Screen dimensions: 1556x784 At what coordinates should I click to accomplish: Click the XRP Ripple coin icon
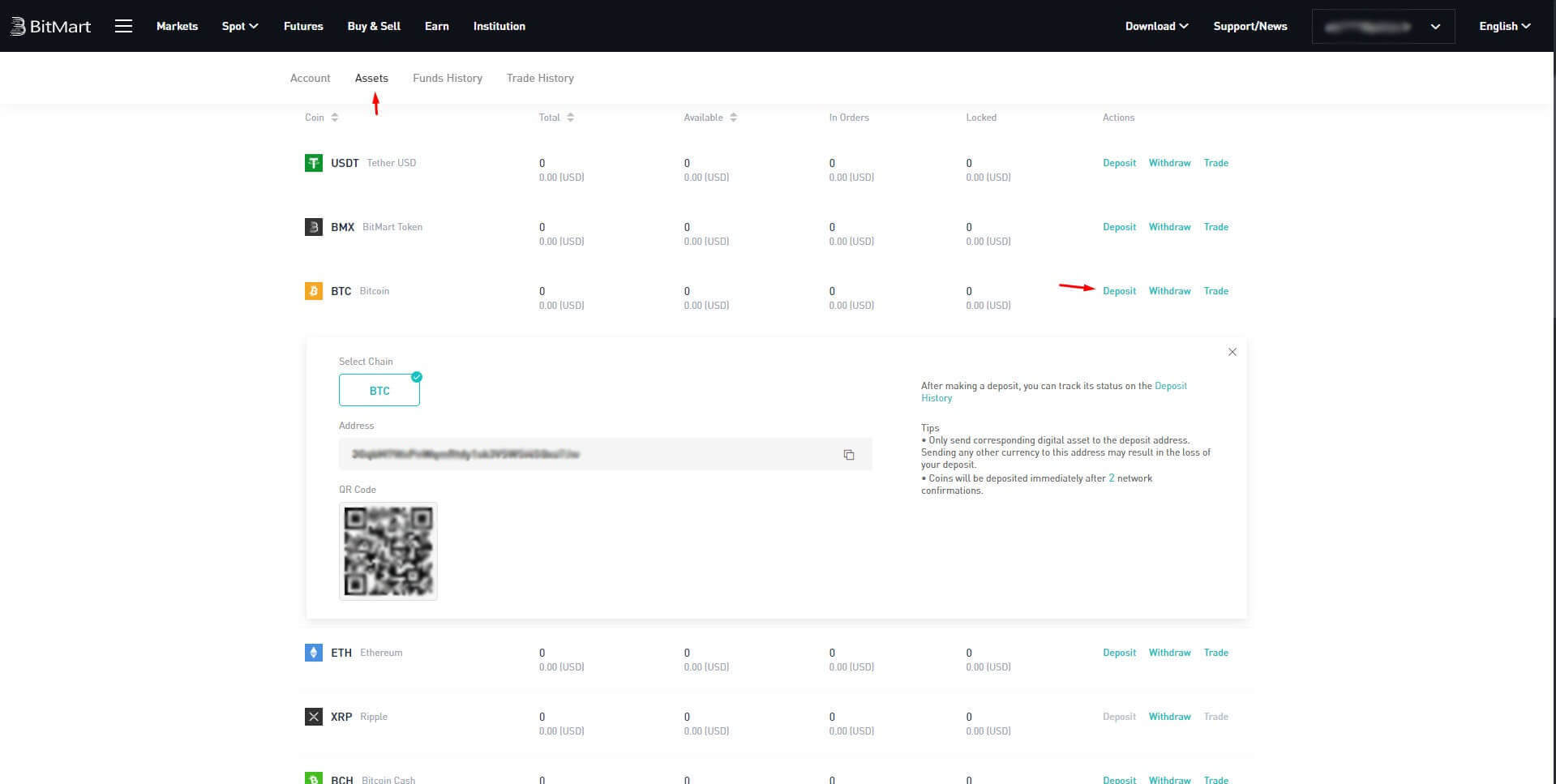click(313, 717)
